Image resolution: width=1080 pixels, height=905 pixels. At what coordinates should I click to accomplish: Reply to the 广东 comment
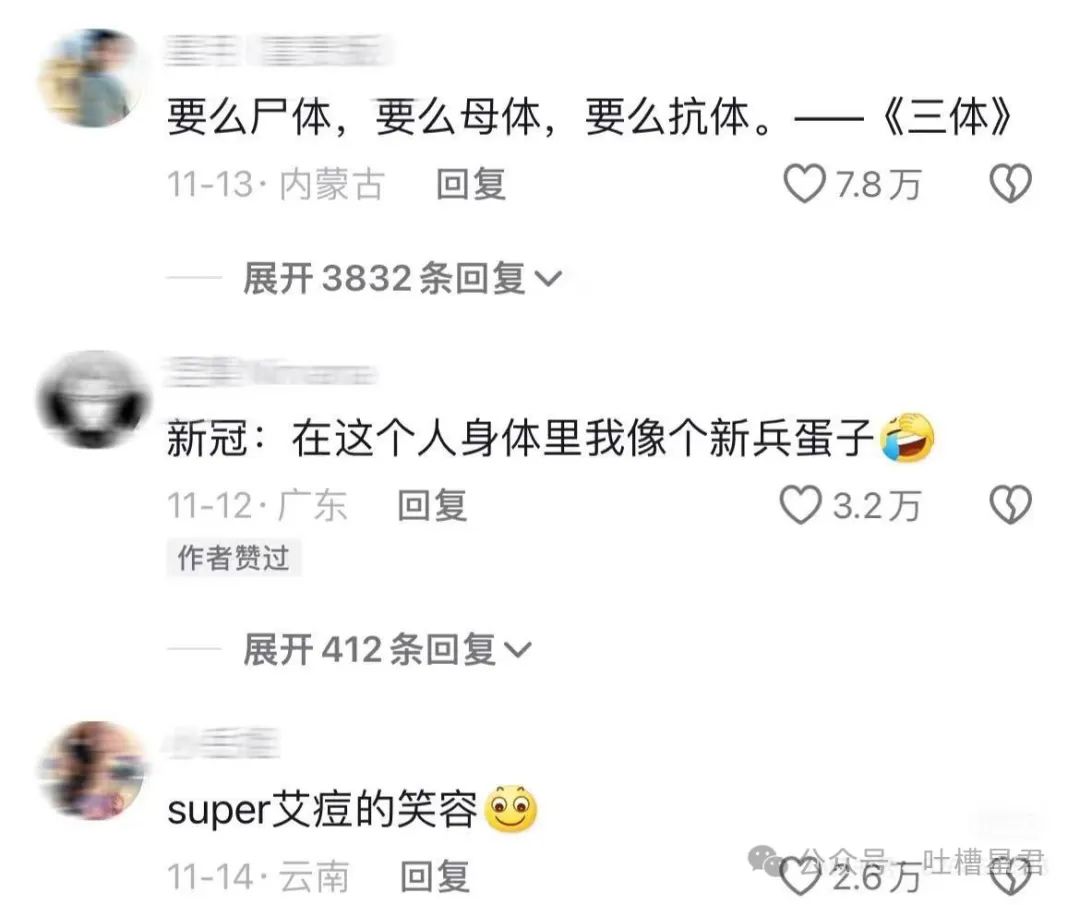point(433,506)
